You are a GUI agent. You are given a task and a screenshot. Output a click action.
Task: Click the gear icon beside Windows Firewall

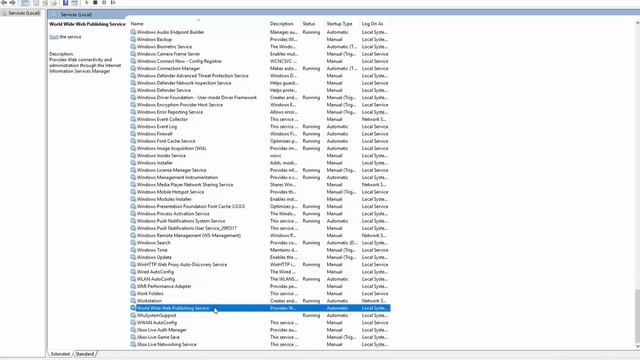pyautogui.click(x=133, y=133)
